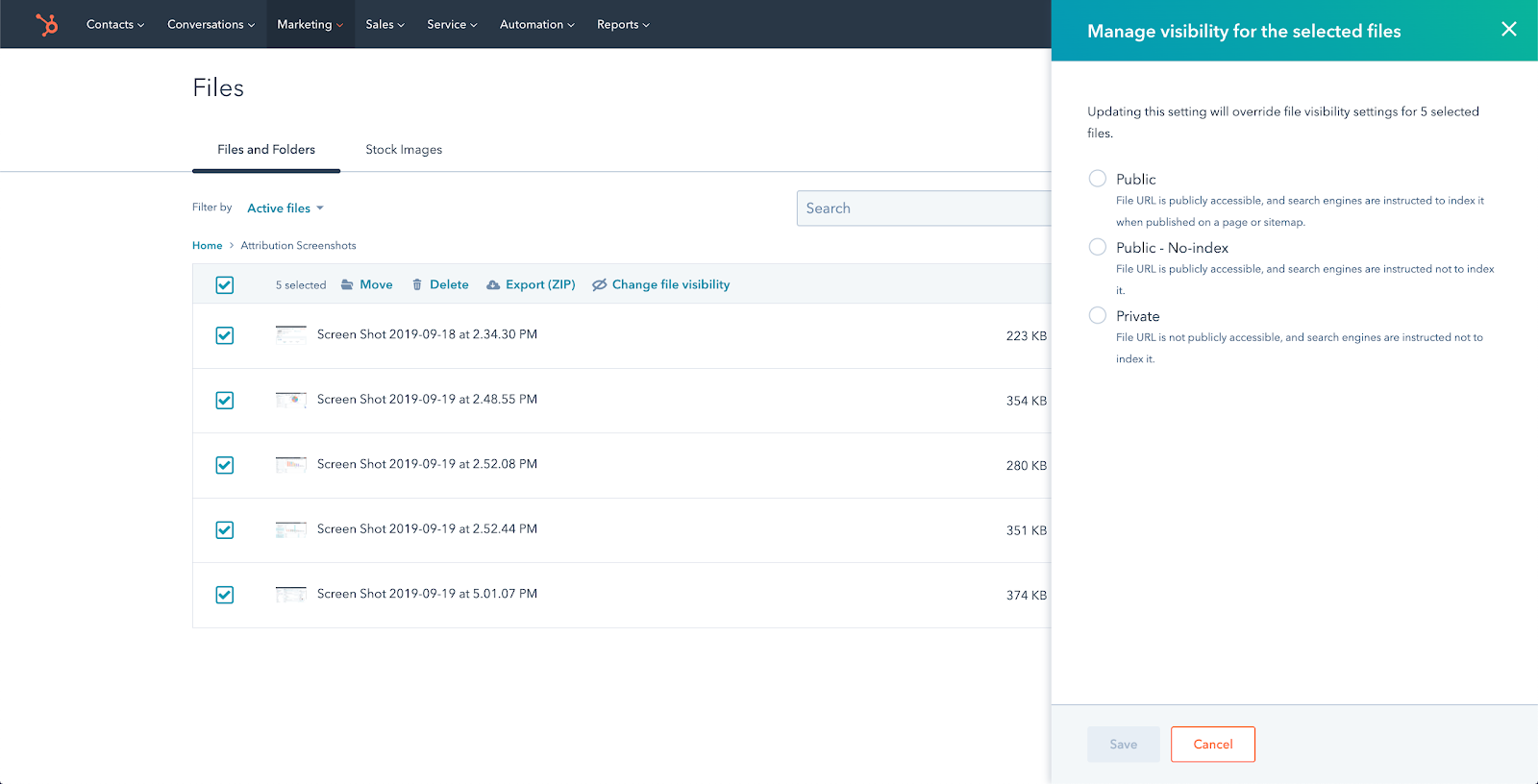1538x784 pixels.
Task: Expand the Active files filter dropdown
Action: 285,208
